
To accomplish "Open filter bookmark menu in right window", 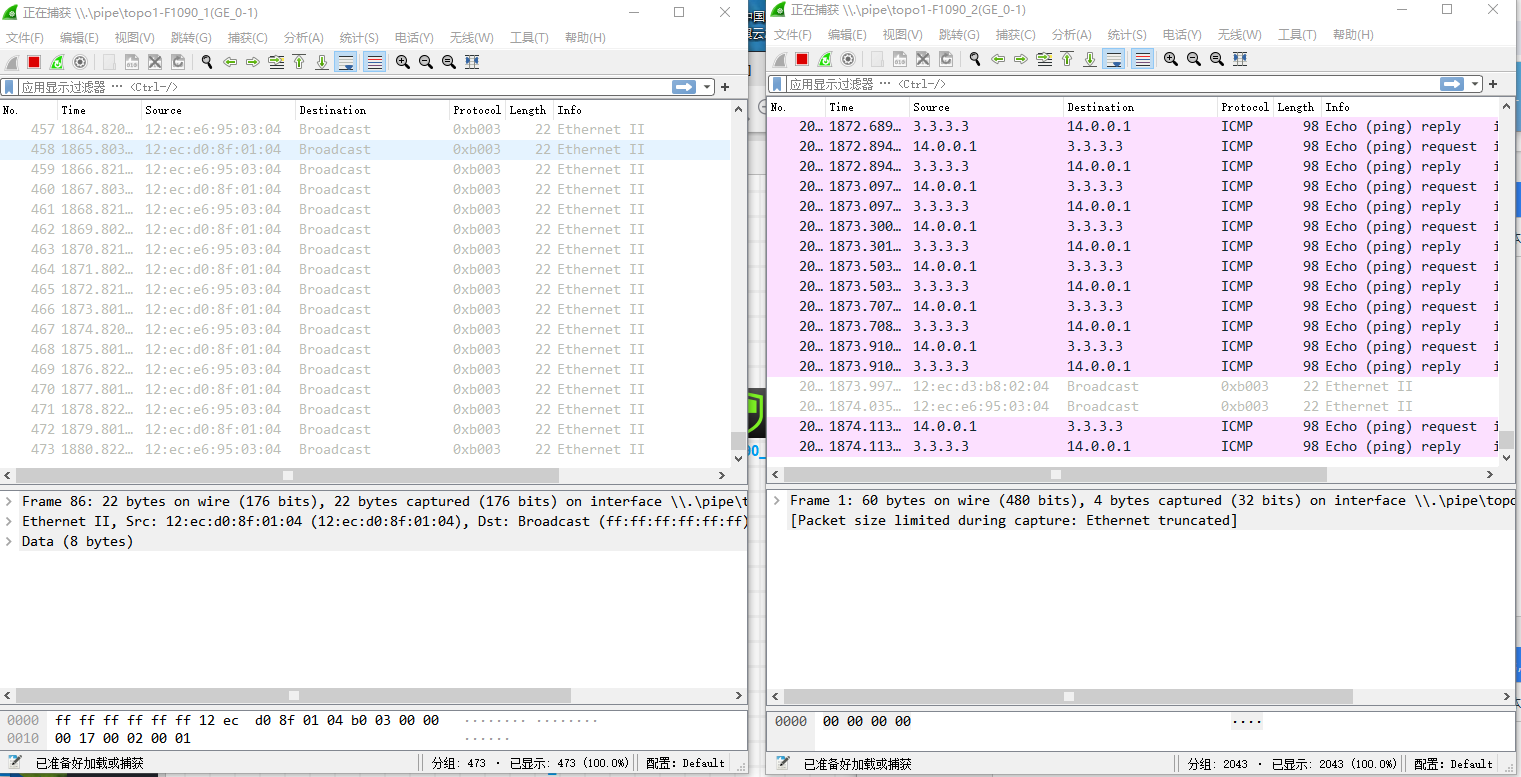I will [x=777, y=84].
